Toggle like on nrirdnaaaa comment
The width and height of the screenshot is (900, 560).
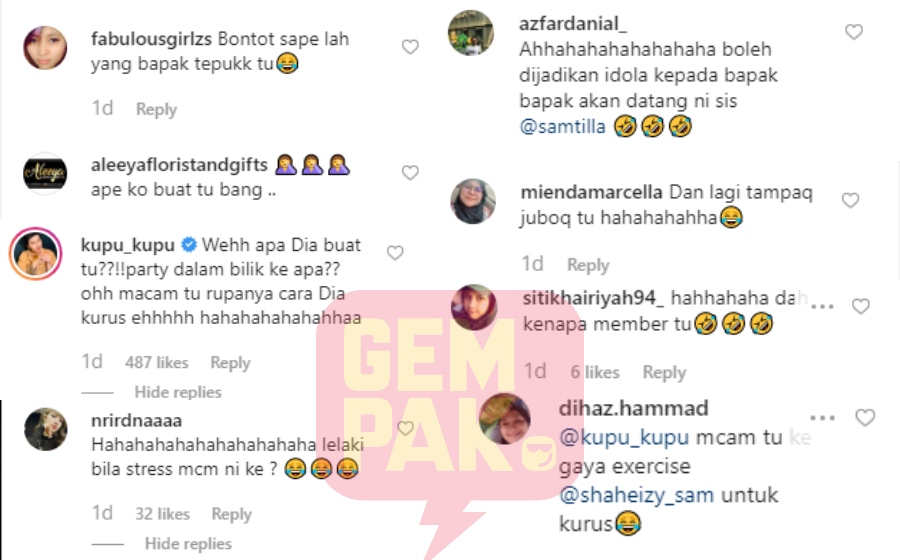pos(405,428)
